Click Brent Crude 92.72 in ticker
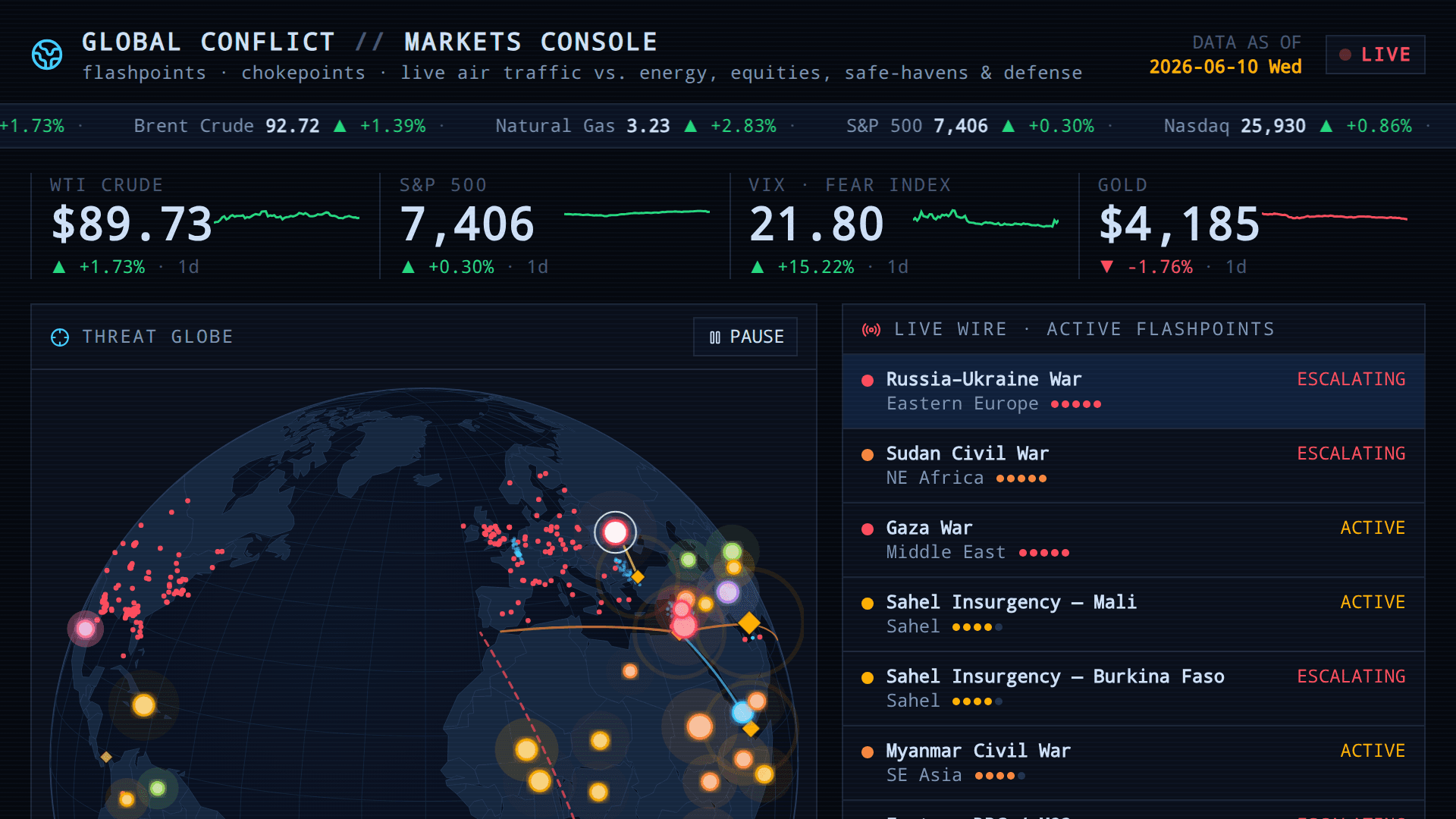 point(280,126)
